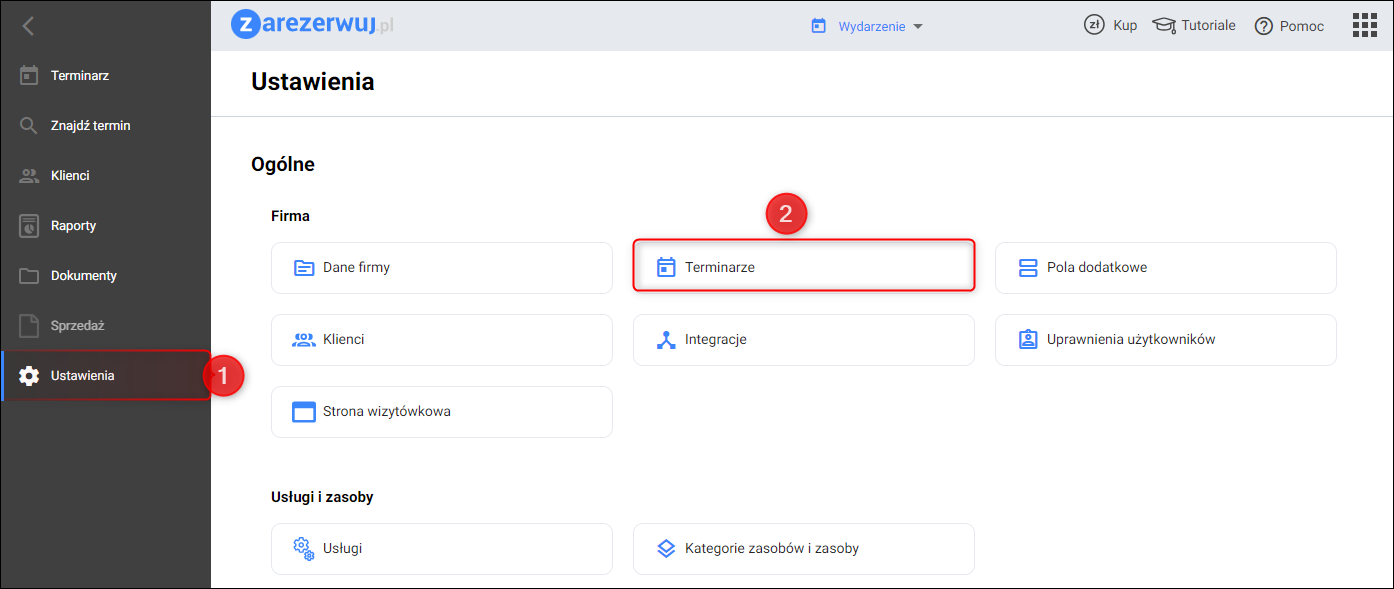Viewport: 1394px width, 589px height.
Task: Click the apps grid icon
Action: 1365,25
